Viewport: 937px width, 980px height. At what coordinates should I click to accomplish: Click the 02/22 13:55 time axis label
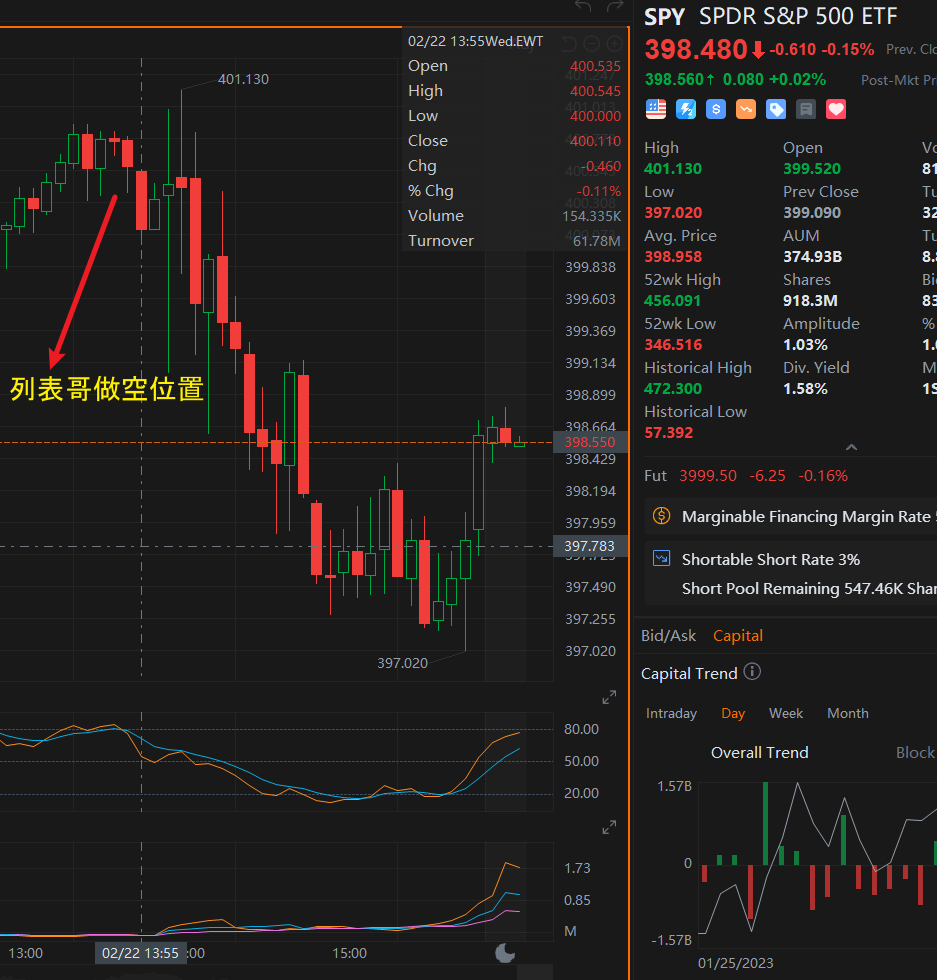point(141,953)
